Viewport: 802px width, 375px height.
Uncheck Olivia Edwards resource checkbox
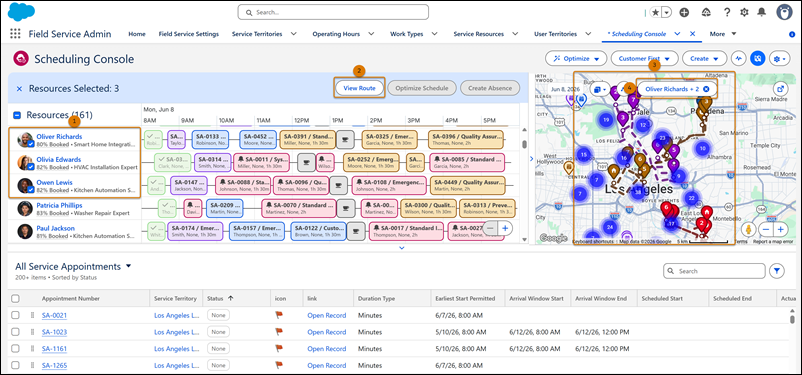coord(31,168)
